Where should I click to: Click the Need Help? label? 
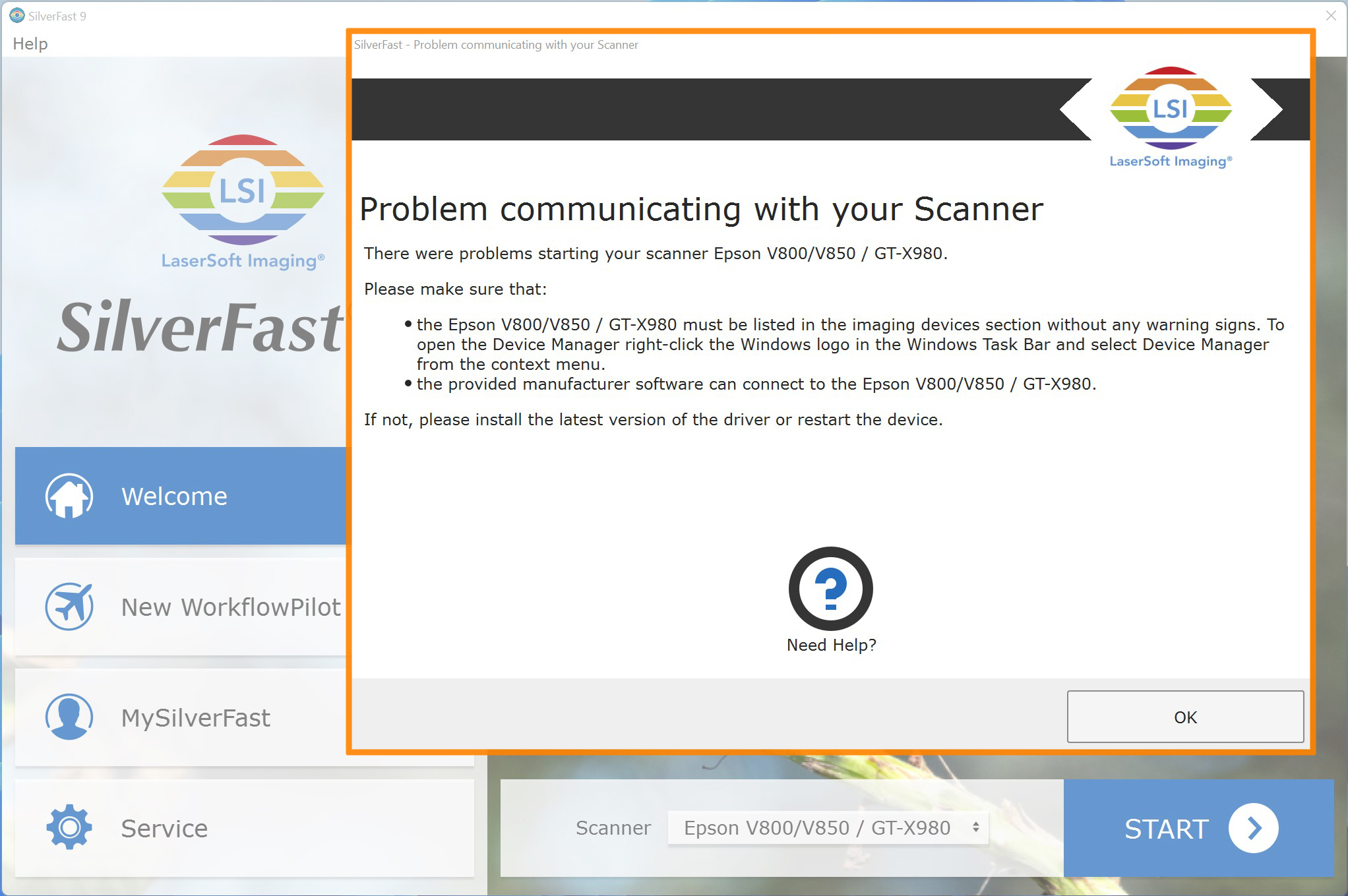(831, 645)
